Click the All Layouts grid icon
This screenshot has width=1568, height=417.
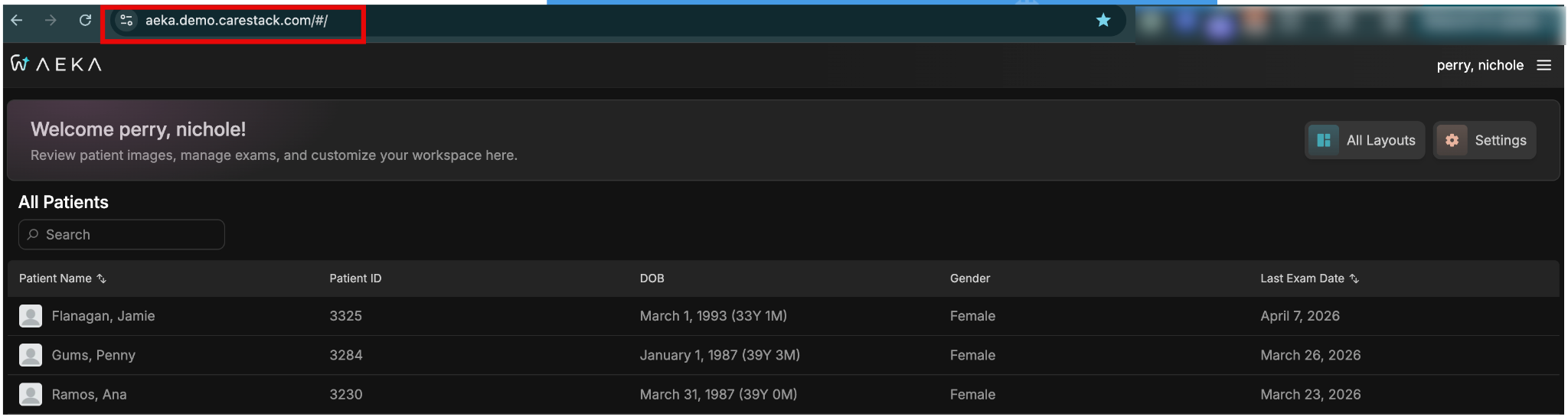[1324, 140]
